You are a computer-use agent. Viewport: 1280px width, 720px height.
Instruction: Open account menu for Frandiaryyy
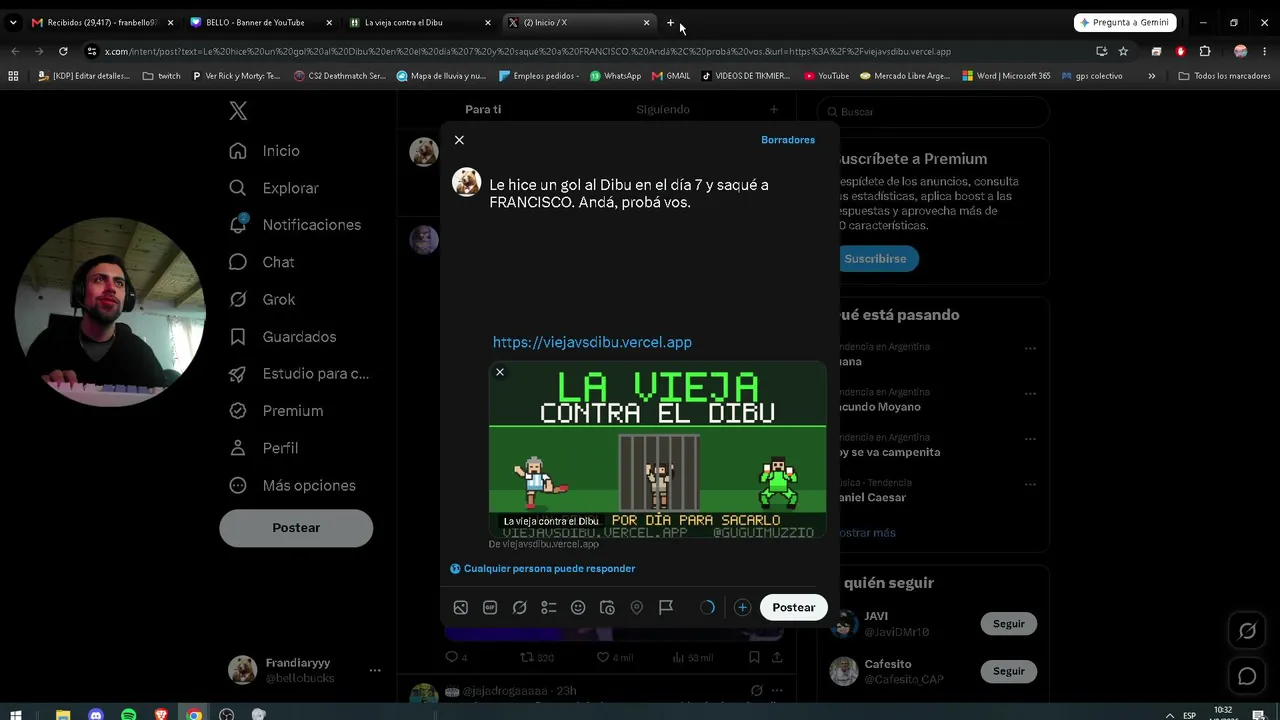304,670
